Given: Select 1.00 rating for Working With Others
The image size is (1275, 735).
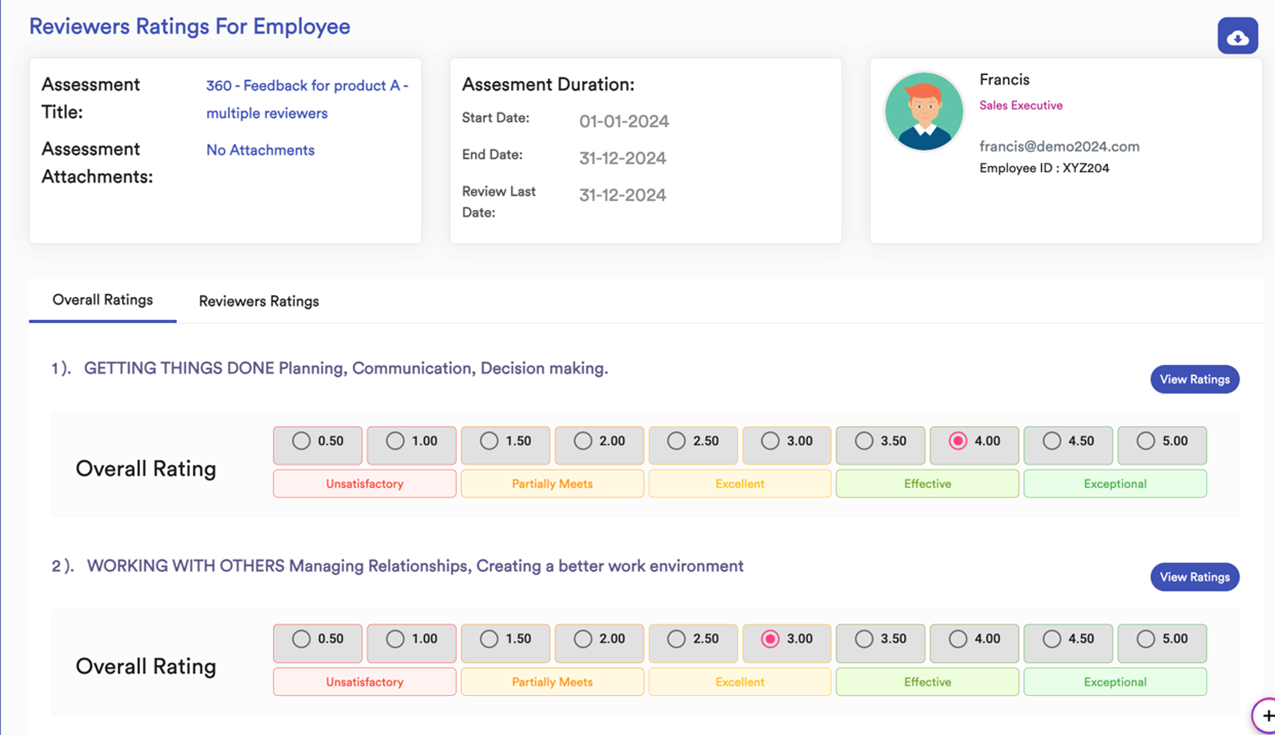Looking at the screenshot, I should point(395,639).
